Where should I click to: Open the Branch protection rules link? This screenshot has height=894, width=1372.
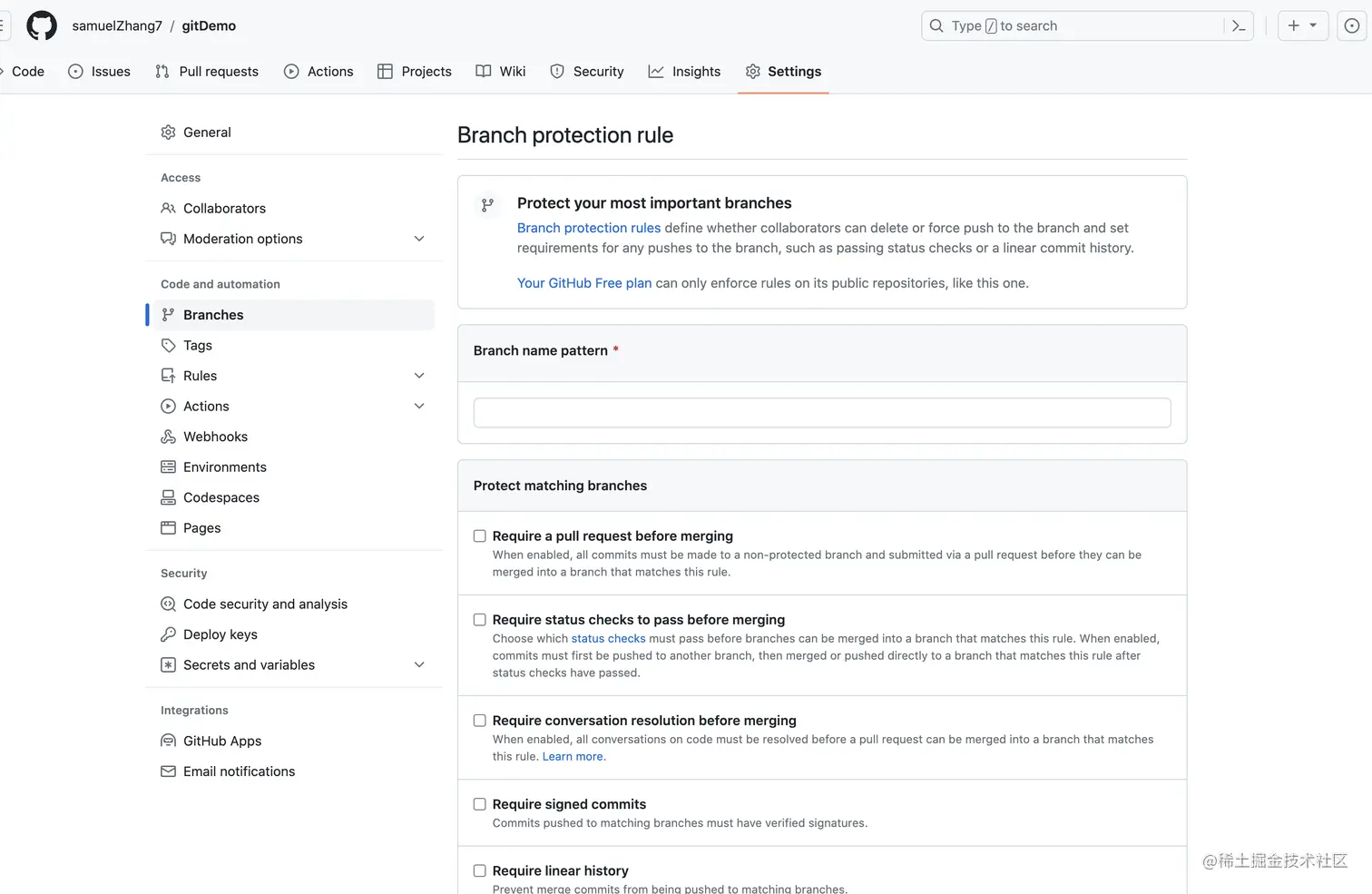click(589, 228)
